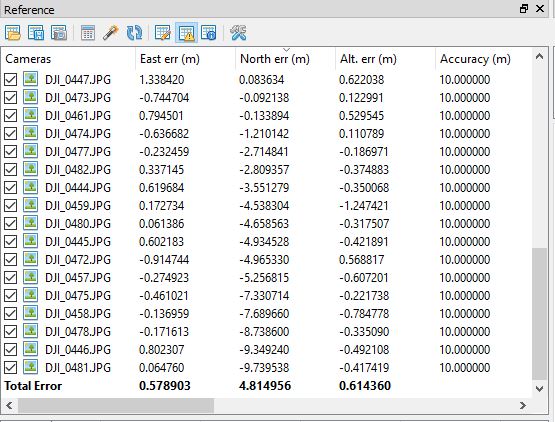555x422 pixels.
Task: Click the photo icon for DJI_0457.JPG
Action: 31,278
